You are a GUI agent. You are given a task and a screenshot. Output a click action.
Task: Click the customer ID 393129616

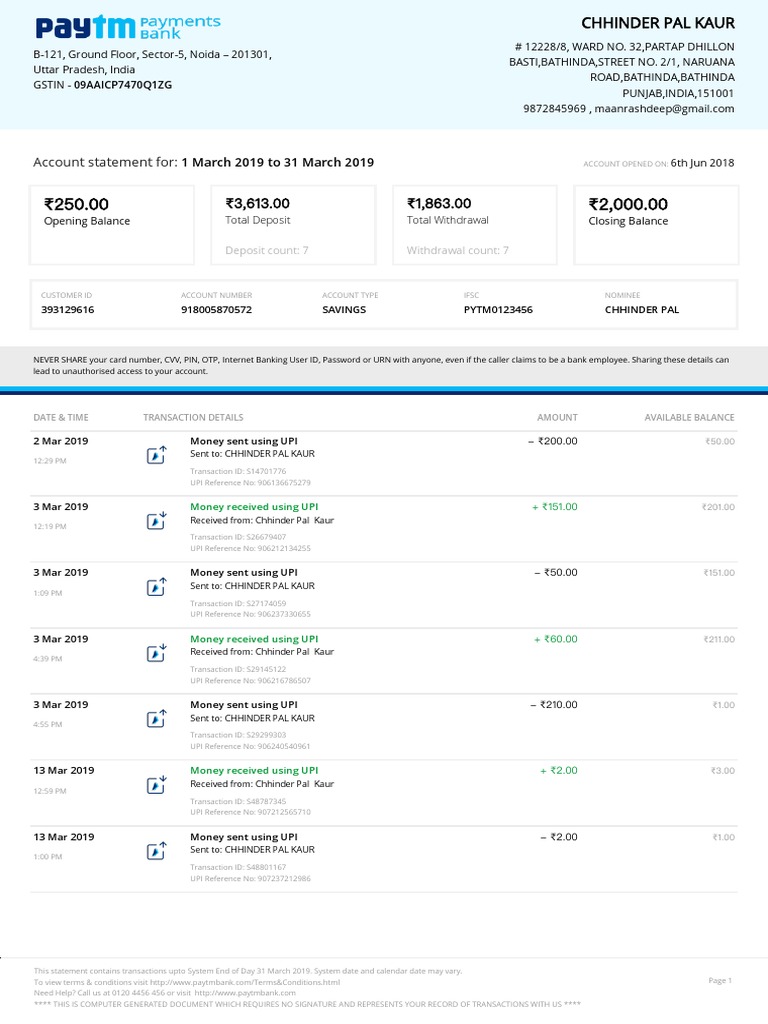click(x=68, y=310)
